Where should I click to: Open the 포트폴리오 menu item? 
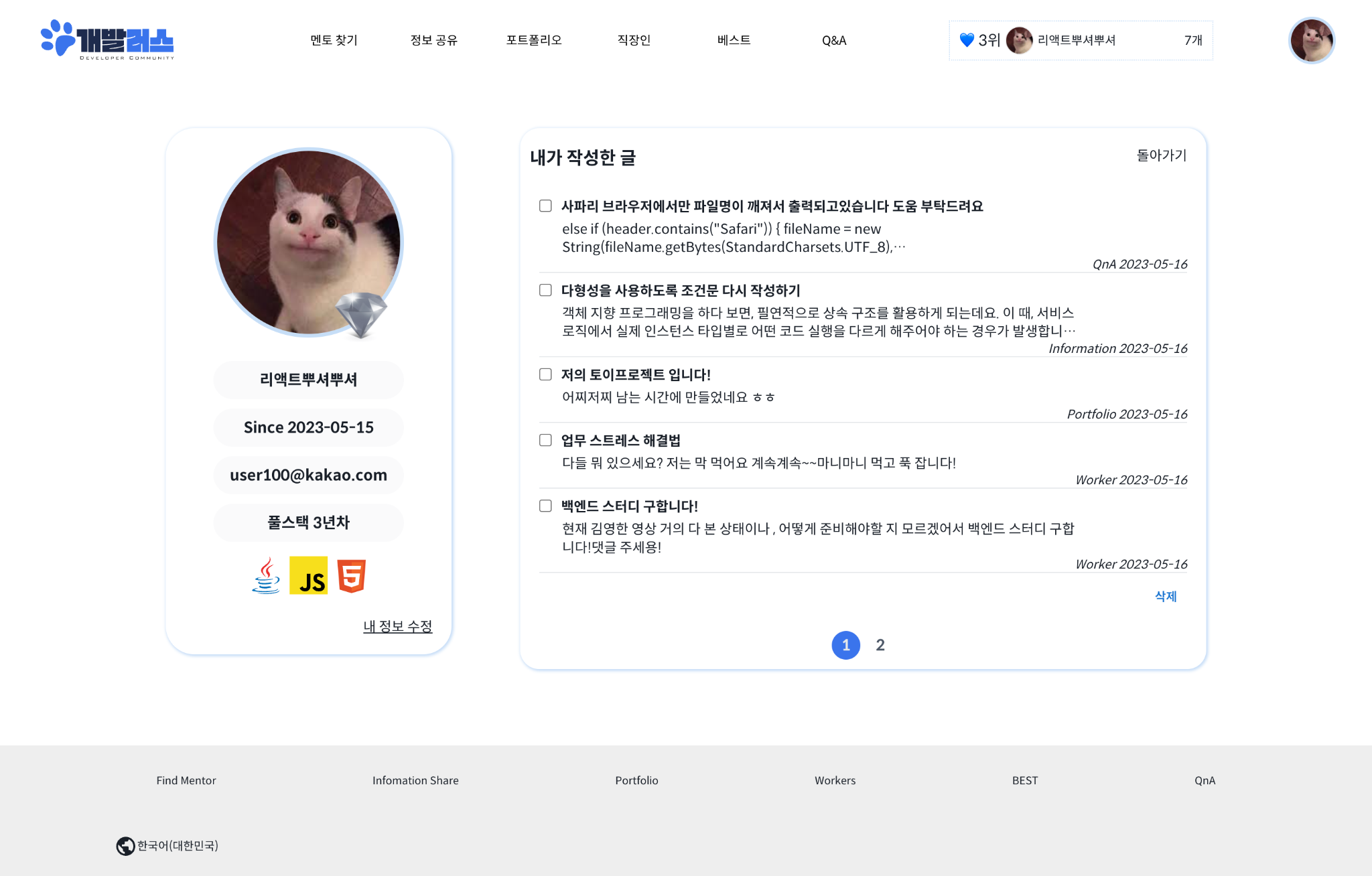coord(533,40)
